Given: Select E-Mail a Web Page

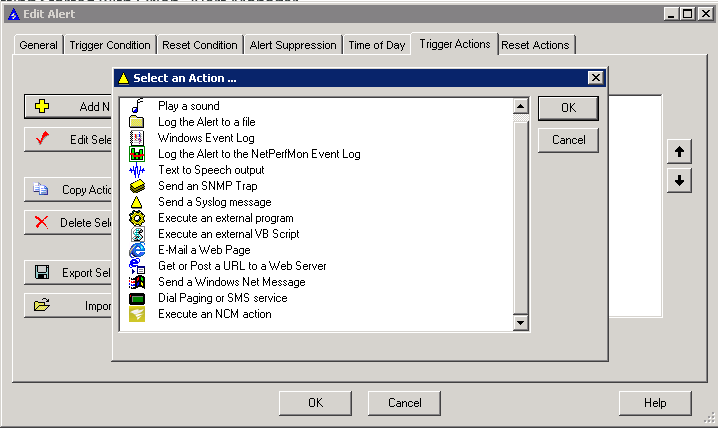Looking at the screenshot, I should (204, 250).
